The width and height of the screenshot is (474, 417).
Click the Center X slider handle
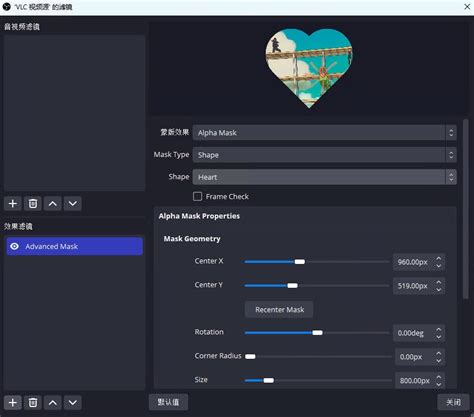[300, 262]
